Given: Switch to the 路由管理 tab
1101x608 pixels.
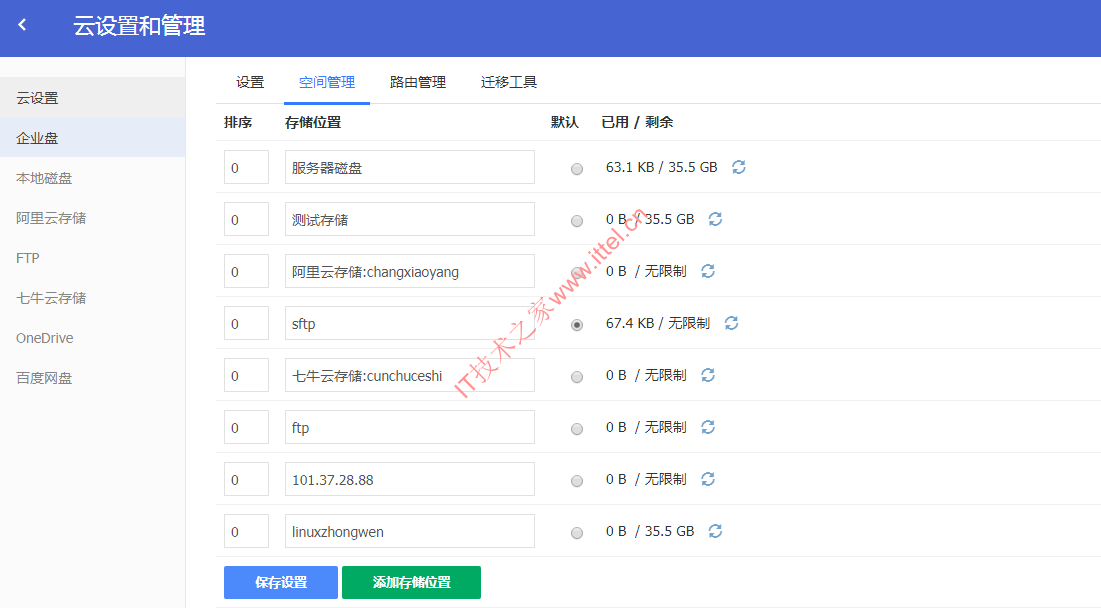Looking at the screenshot, I should [x=418, y=82].
